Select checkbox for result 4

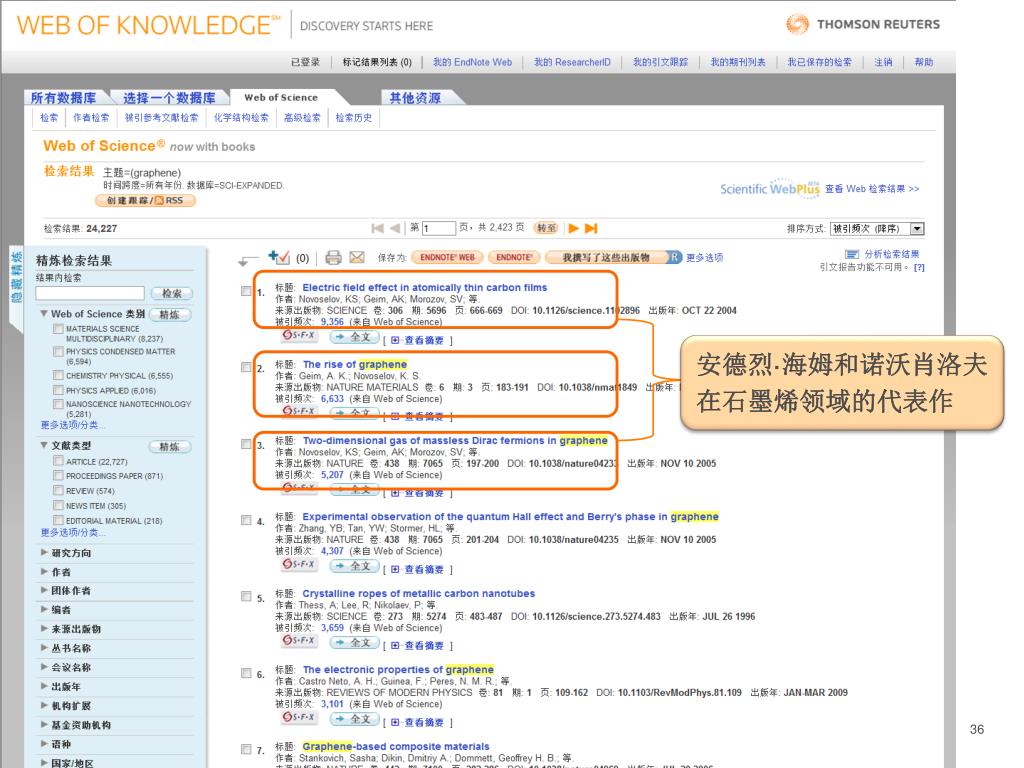(x=246, y=520)
